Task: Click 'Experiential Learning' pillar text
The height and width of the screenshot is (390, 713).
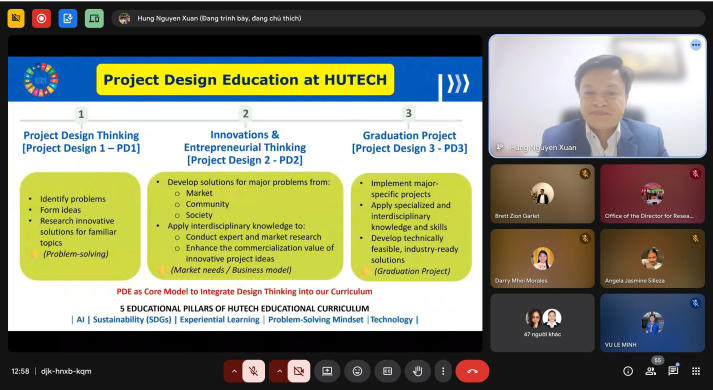Action: [x=219, y=320]
